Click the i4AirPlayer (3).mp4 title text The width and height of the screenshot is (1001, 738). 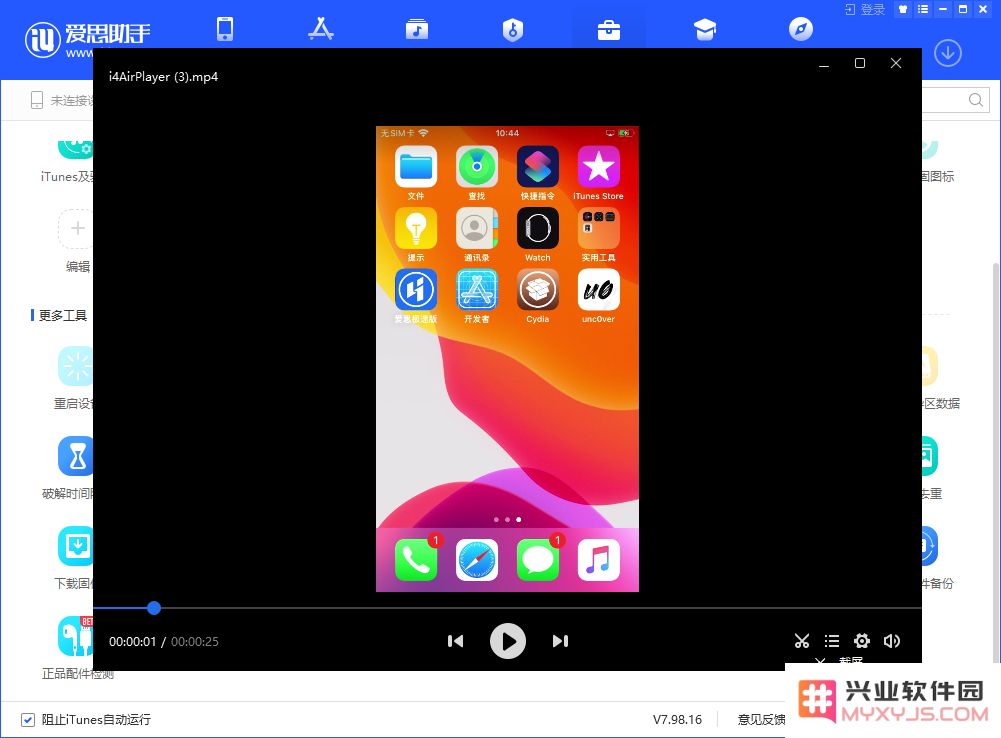tap(163, 77)
